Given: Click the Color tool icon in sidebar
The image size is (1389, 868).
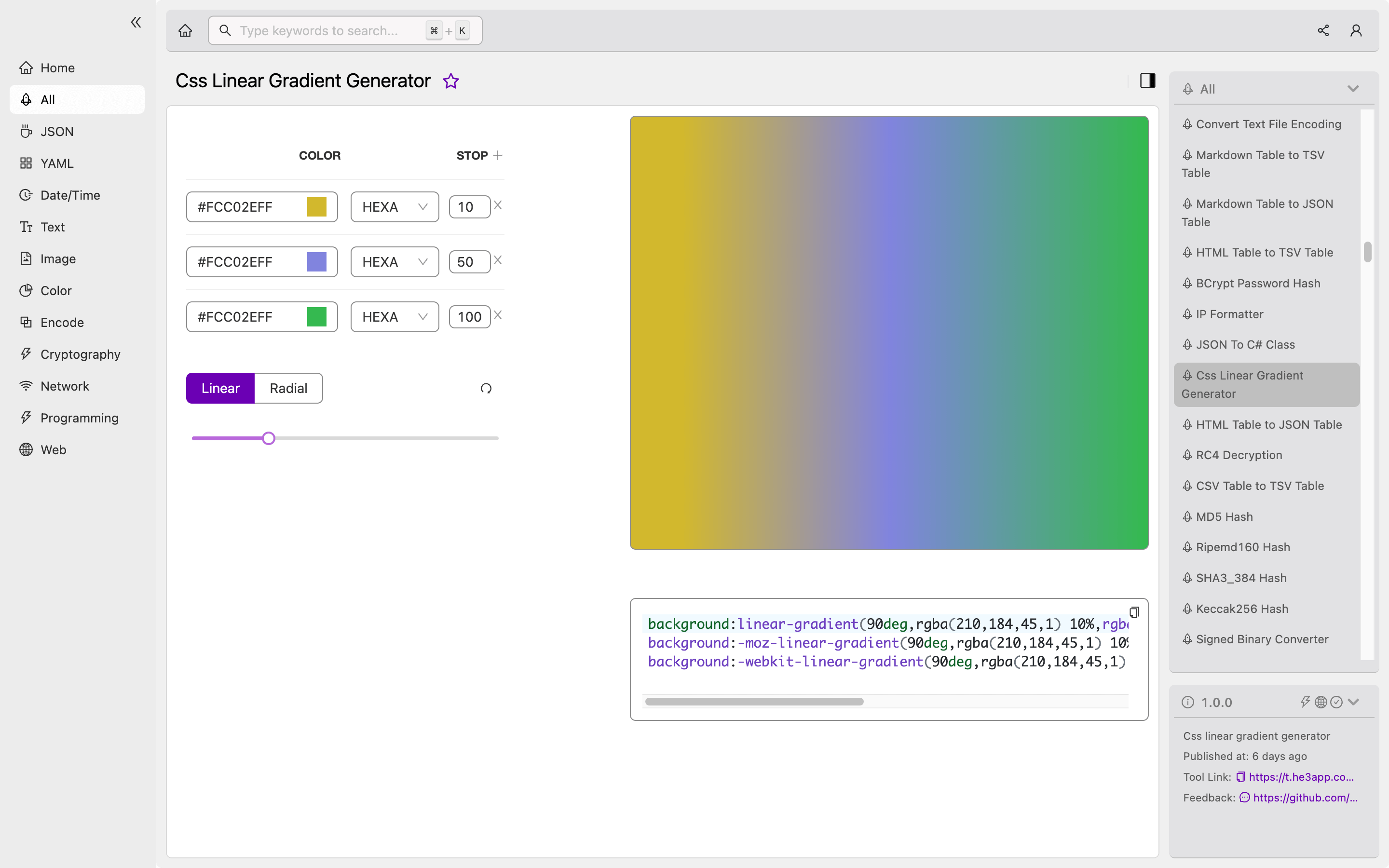Looking at the screenshot, I should pyautogui.click(x=24, y=290).
